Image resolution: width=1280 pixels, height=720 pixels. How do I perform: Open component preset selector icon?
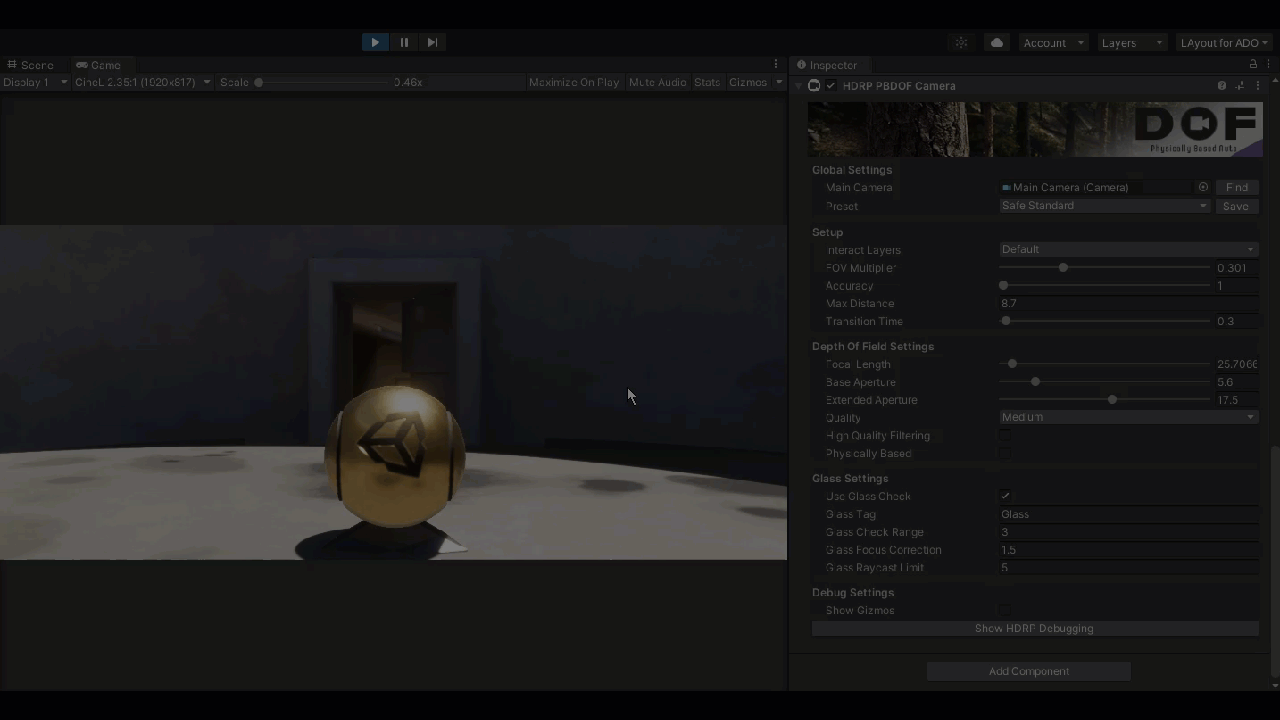click(1240, 86)
